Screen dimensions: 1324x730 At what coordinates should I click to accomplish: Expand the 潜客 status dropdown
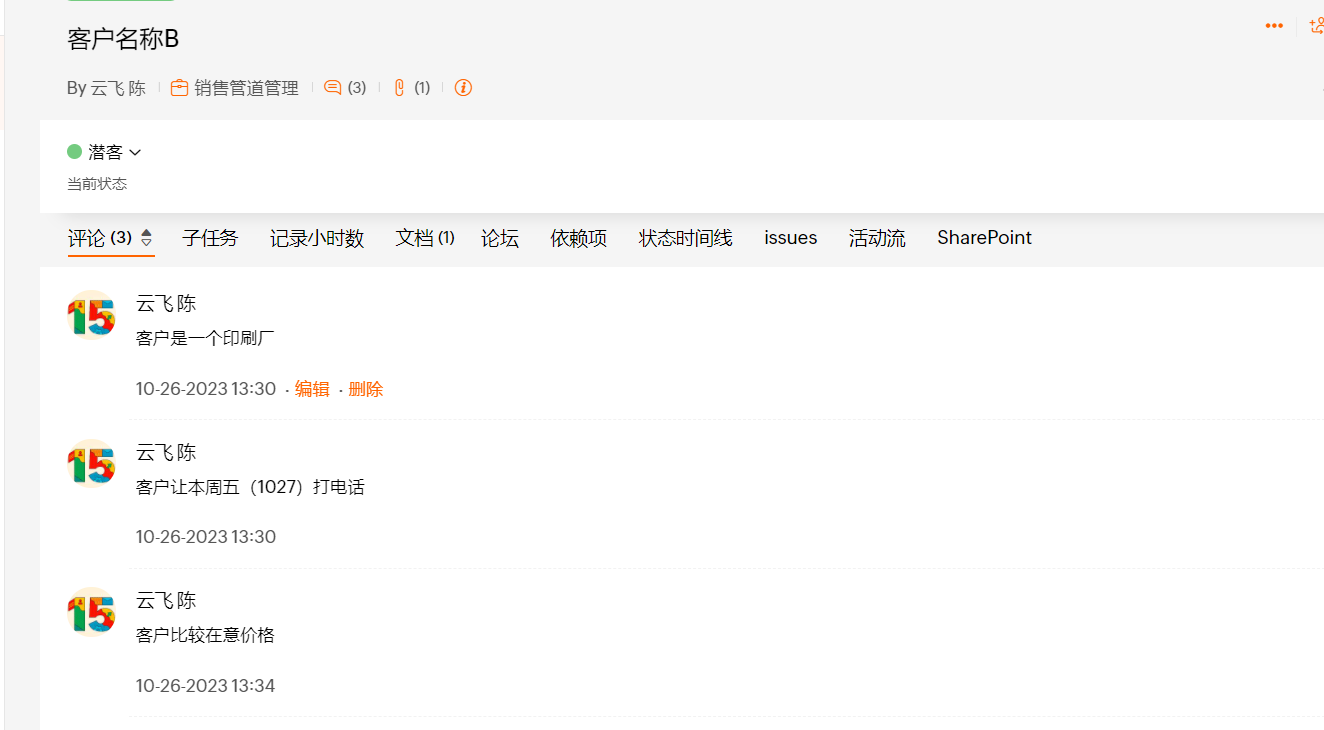[135, 153]
